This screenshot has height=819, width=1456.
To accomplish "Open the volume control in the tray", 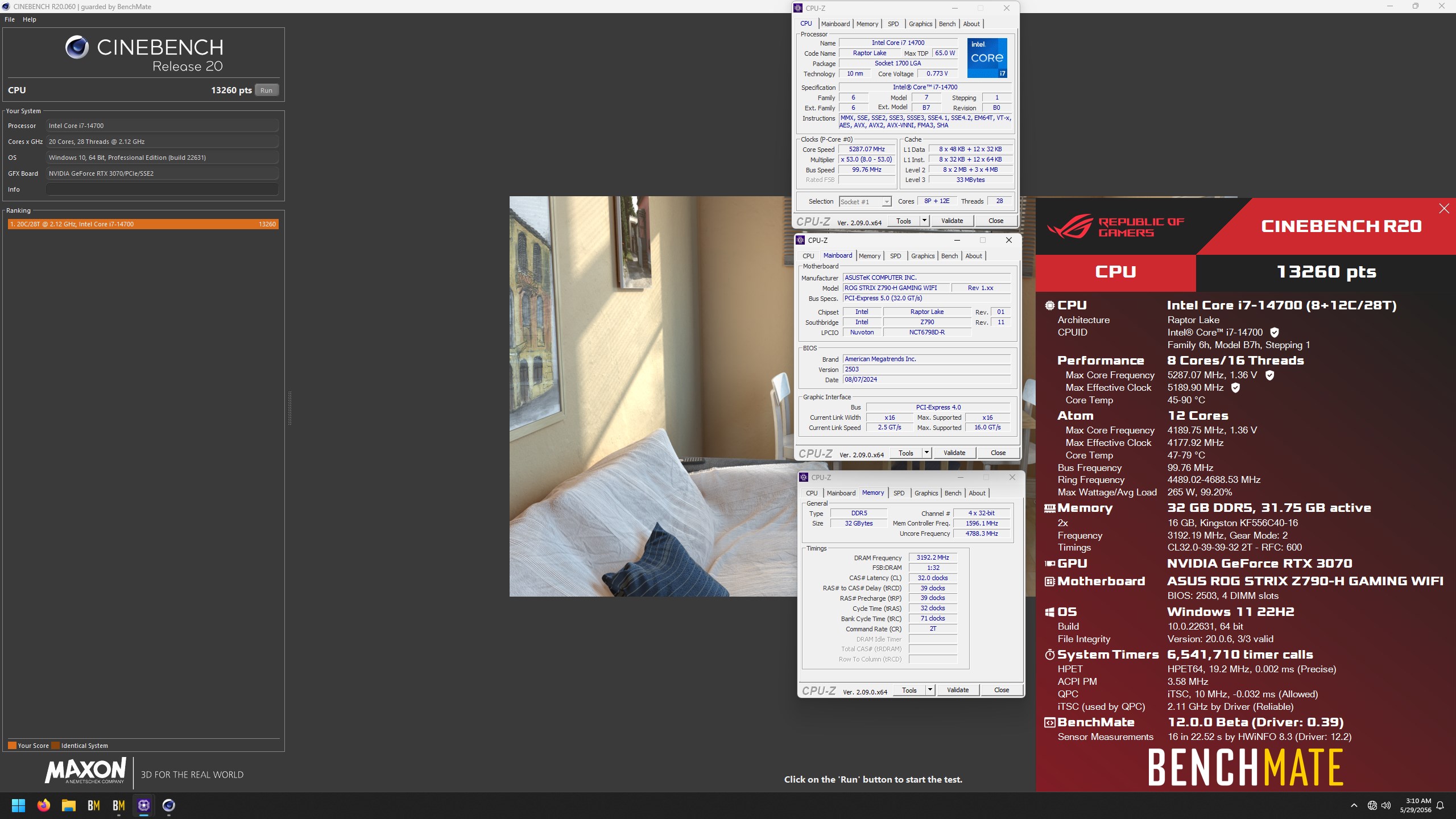I will tap(1386, 805).
